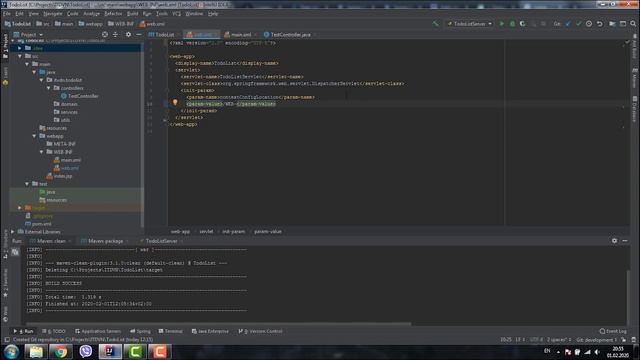Select pom.xml in the project tree
The height and width of the screenshot is (360, 640).
pos(38,224)
